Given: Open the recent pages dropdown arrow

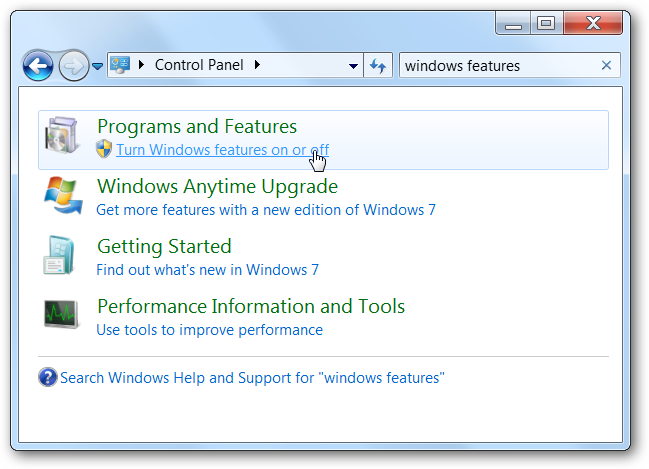Looking at the screenshot, I should (97, 67).
